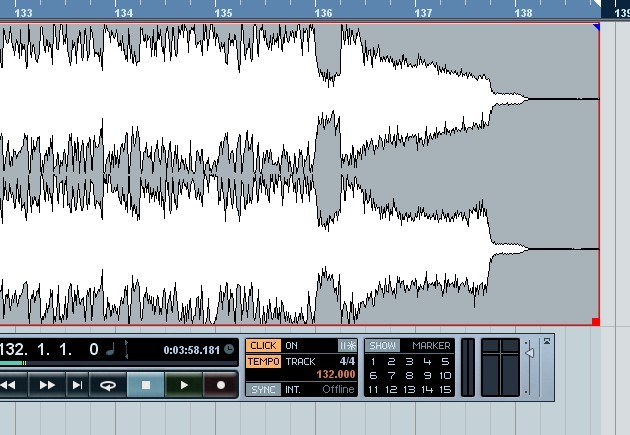Viewport: 630px width, 435px height.
Task: Click the SHOW marker button
Action: point(382,345)
